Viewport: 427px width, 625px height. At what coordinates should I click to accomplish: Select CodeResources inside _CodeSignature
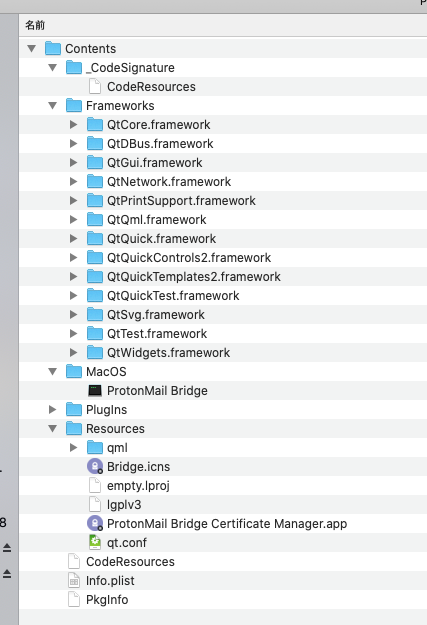(x=151, y=86)
